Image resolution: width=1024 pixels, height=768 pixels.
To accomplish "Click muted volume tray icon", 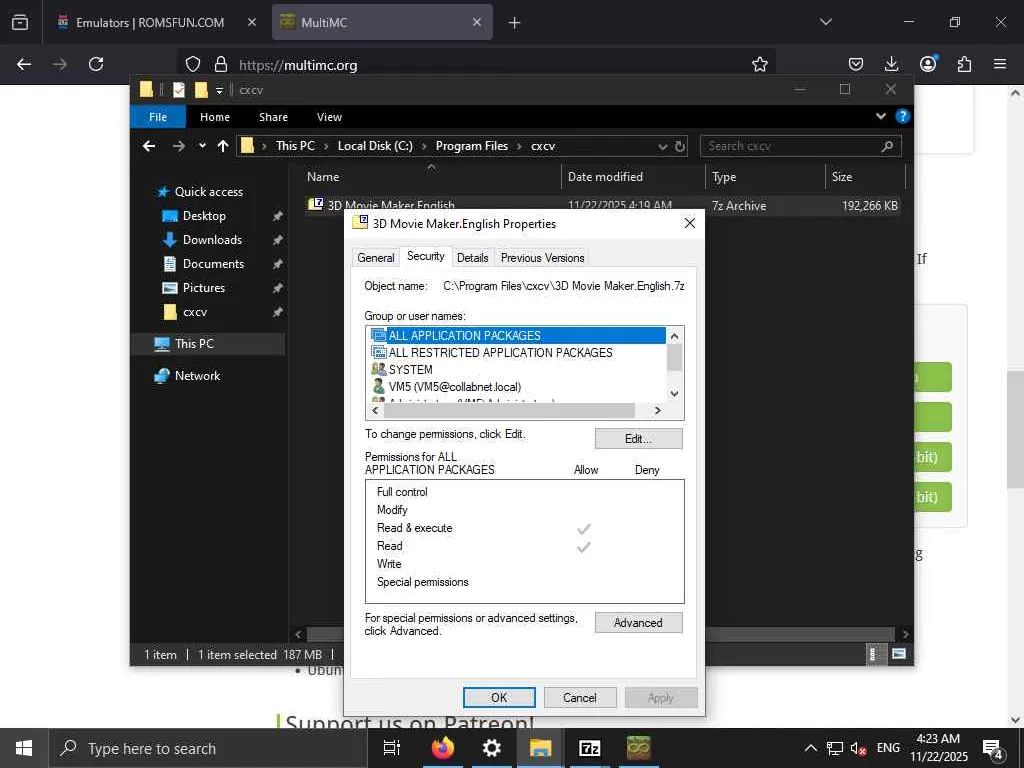I will pyautogui.click(x=858, y=748).
